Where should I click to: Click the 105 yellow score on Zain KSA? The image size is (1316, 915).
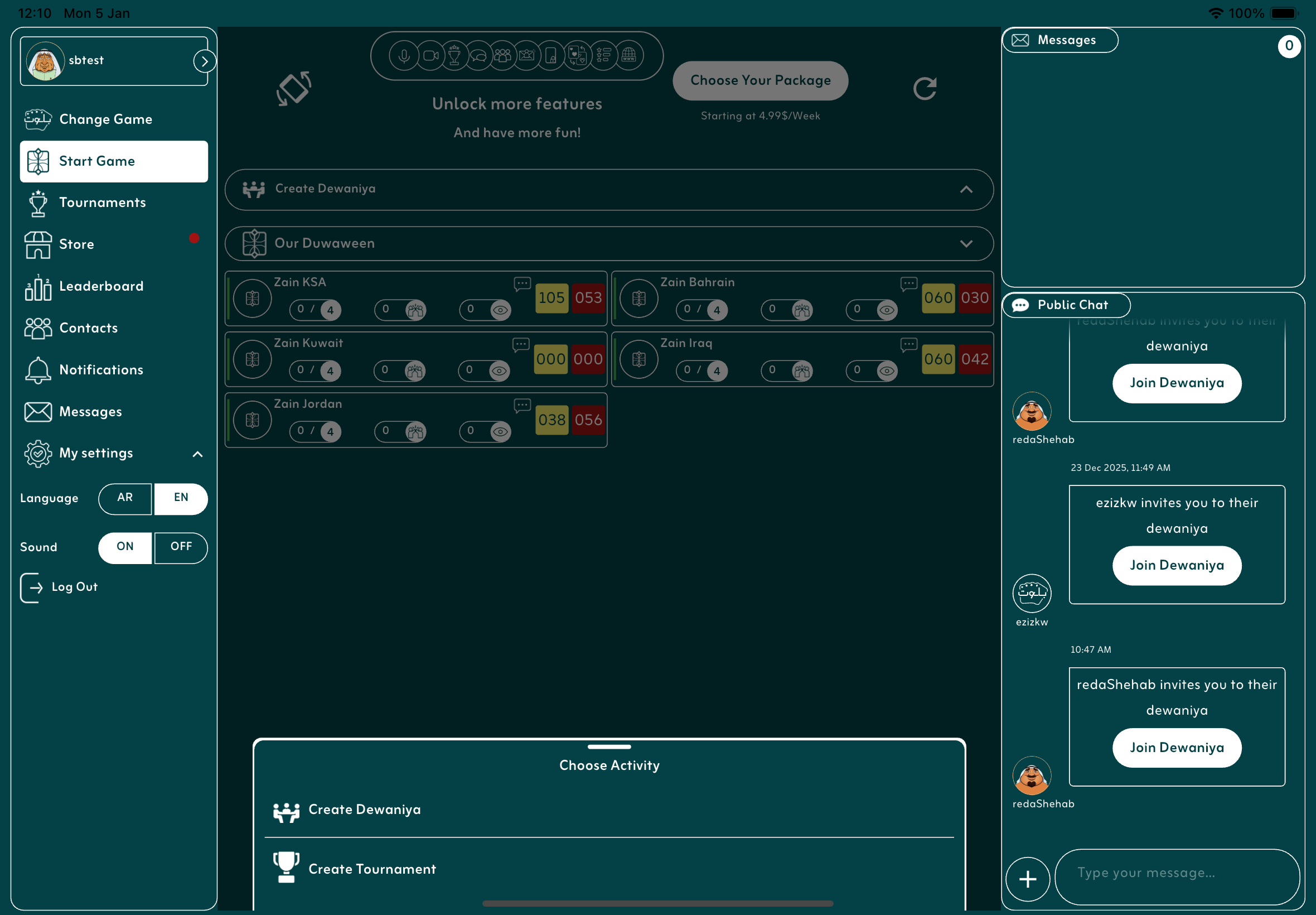551,297
